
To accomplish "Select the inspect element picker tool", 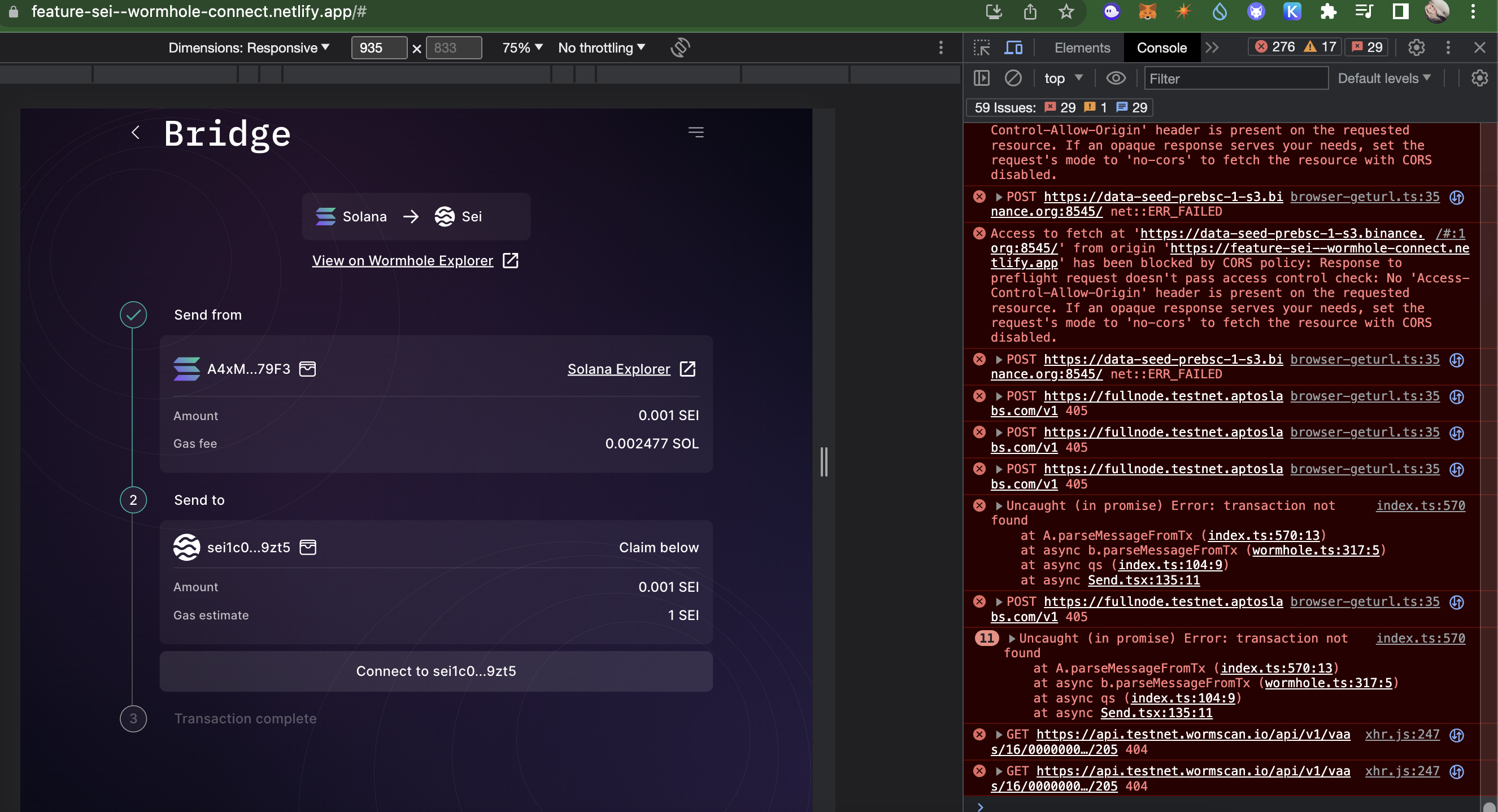I will coord(981,47).
